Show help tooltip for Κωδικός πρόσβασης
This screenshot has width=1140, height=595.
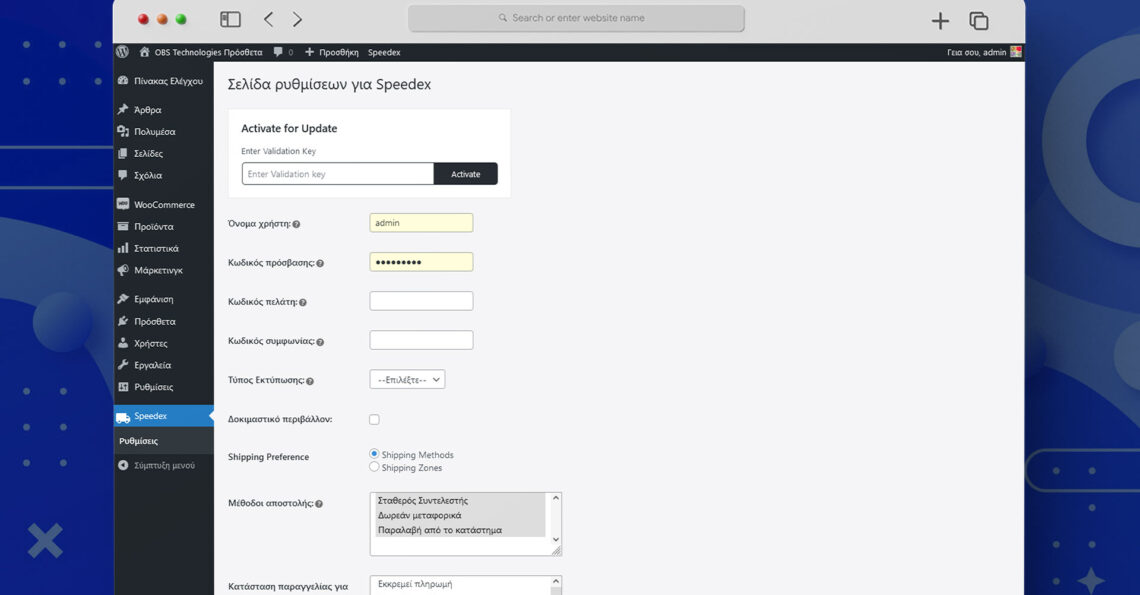coord(320,263)
